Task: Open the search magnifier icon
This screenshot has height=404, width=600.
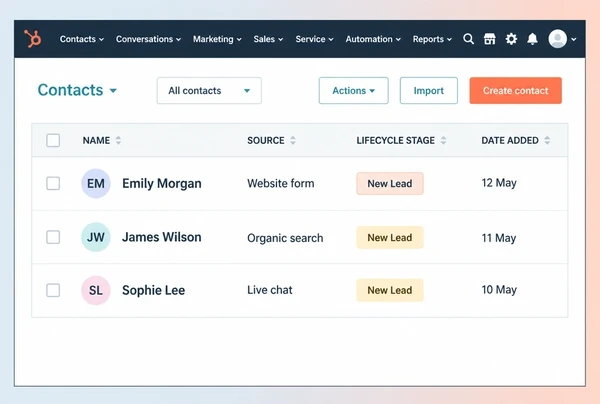Action: (x=468, y=39)
